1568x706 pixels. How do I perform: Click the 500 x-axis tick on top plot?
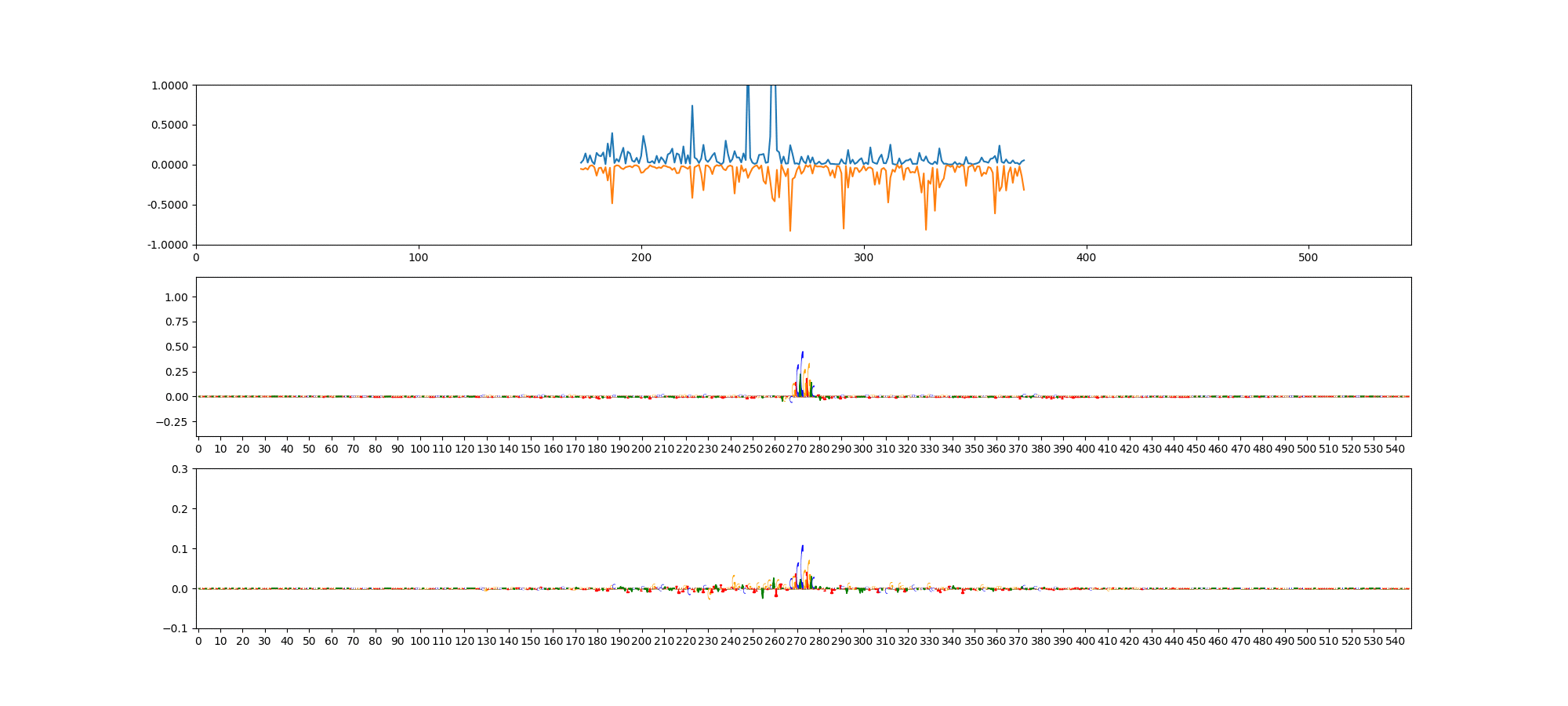1308,257
